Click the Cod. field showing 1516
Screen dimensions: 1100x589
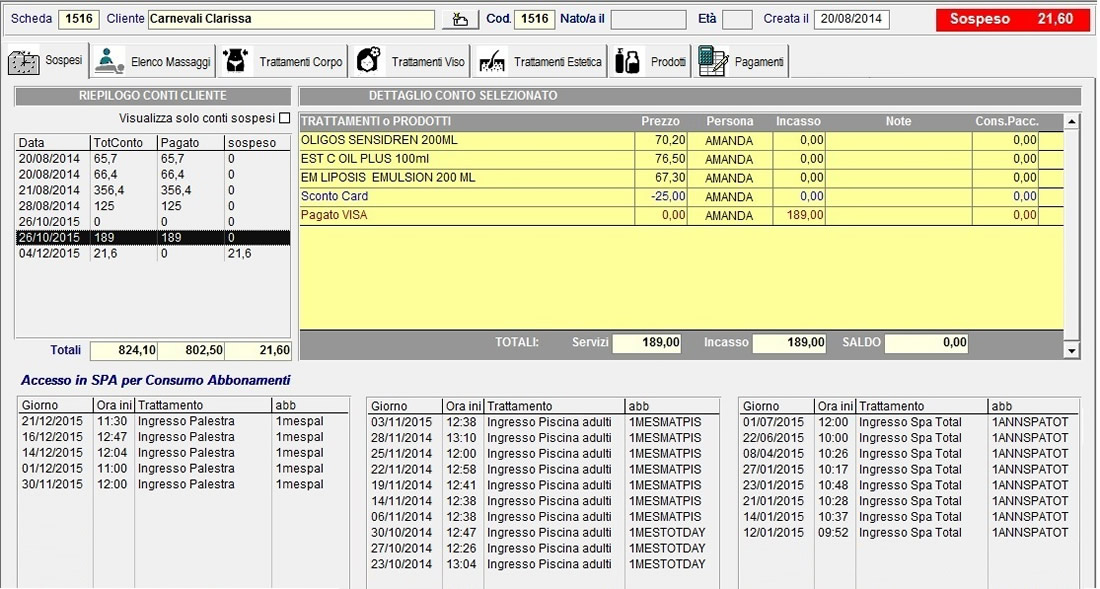535,19
